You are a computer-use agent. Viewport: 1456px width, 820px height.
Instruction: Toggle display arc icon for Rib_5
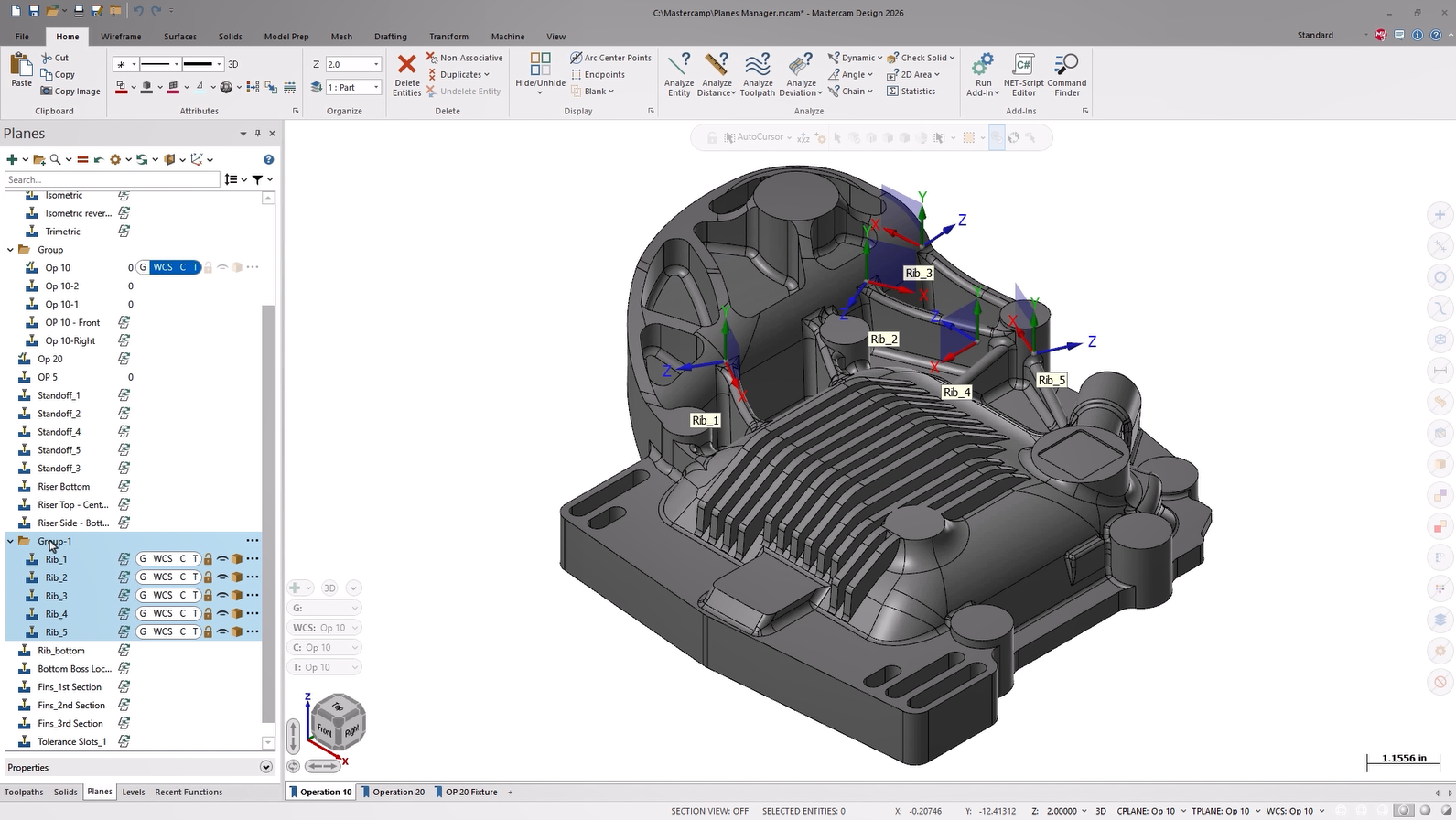[222, 632]
